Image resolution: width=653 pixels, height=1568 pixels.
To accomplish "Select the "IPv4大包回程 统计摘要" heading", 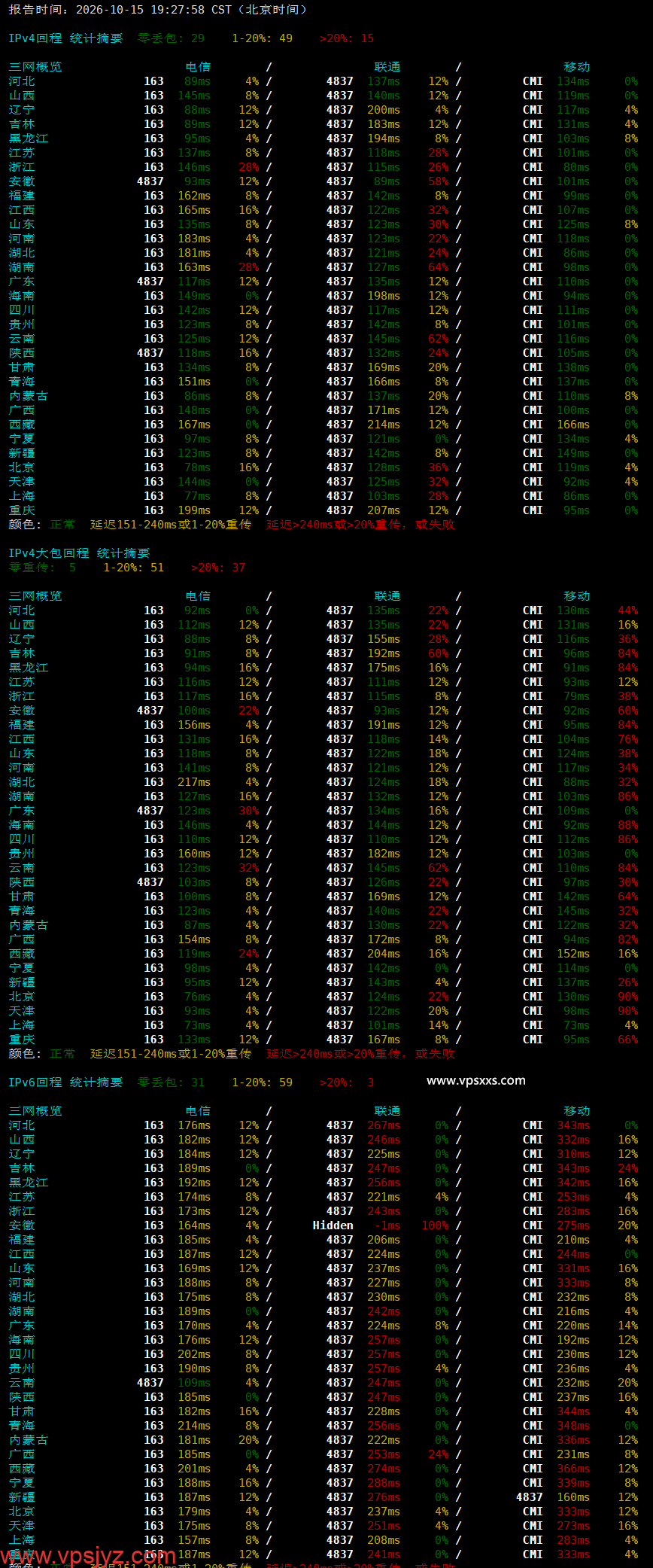I will click(x=79, y=553).
